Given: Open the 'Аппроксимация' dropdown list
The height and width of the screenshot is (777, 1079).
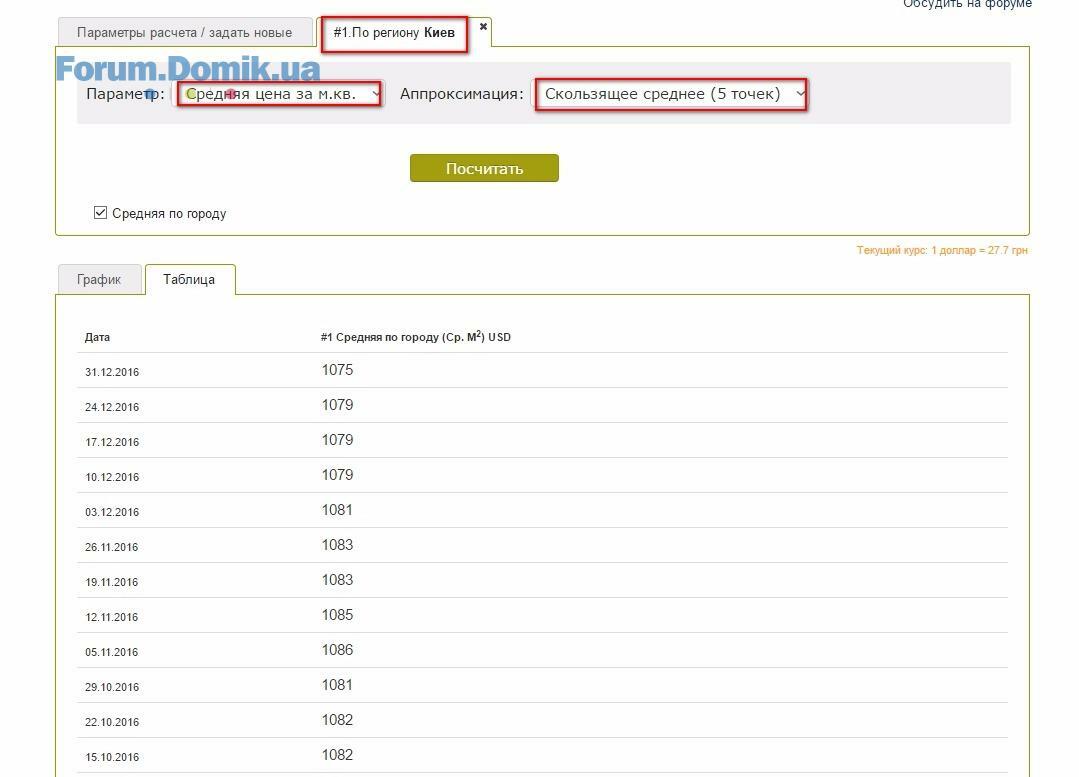Looking at the screenshot, I should [x=670, y=94].
